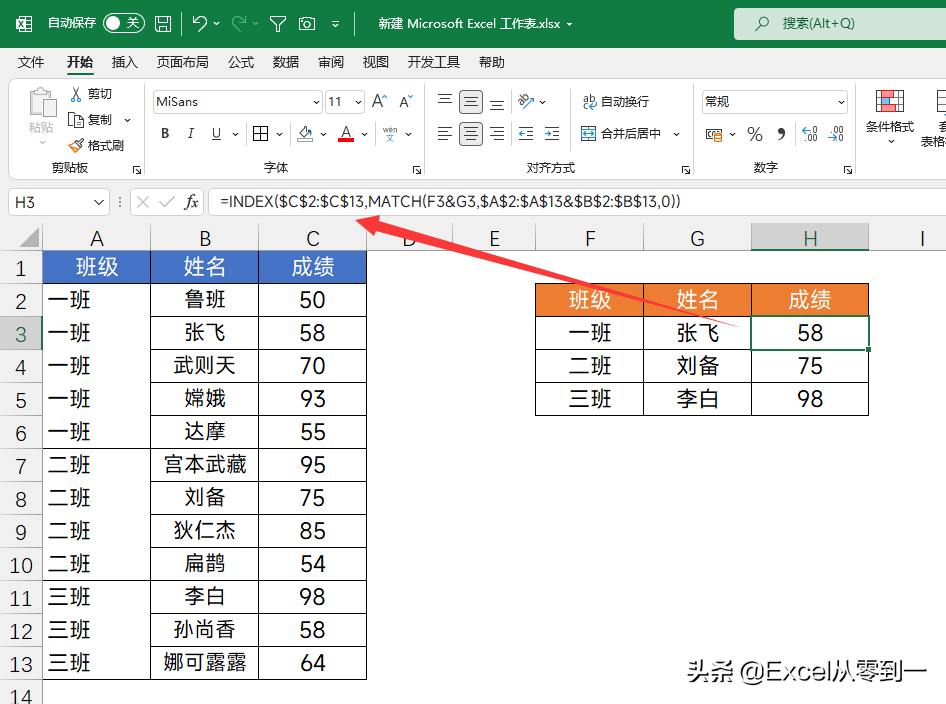
Task: Click the percent style icon
Action: pyautogui.click(x=755, y=134)
